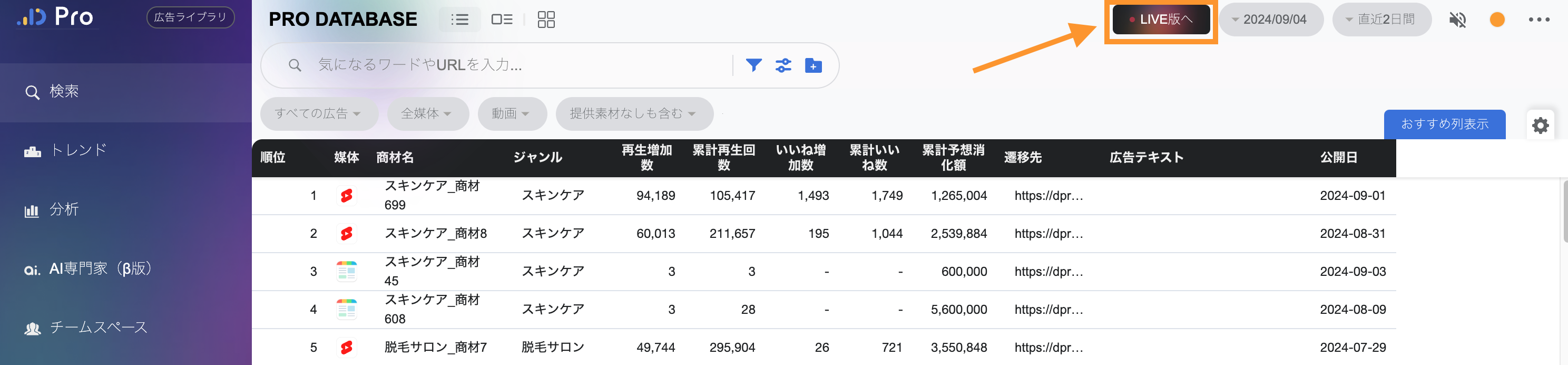Open 分析 in the sidebar
The image size is (1568, 365).
coord(64,209)
